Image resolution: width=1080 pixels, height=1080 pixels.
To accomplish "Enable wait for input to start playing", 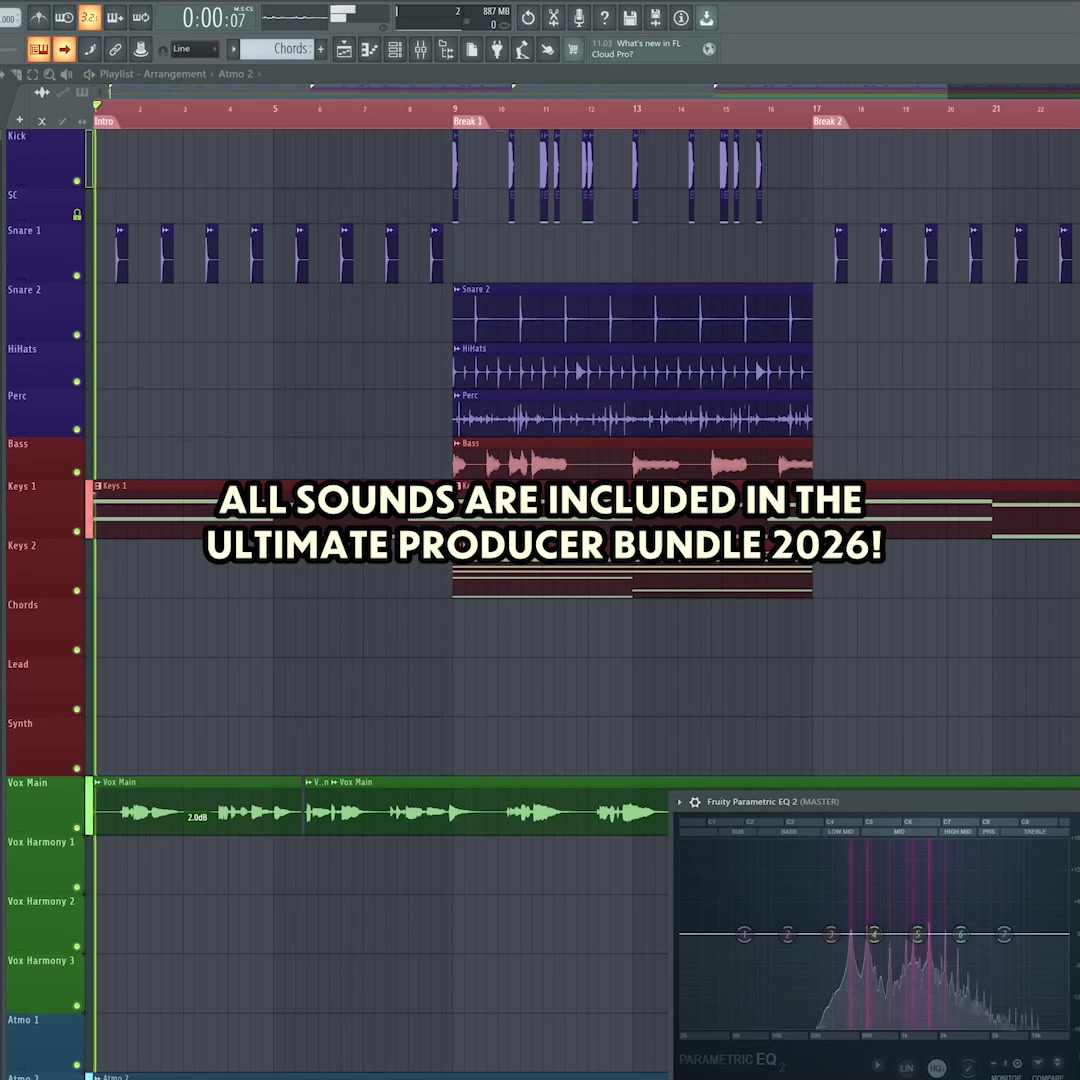I will tap(64, 17).
